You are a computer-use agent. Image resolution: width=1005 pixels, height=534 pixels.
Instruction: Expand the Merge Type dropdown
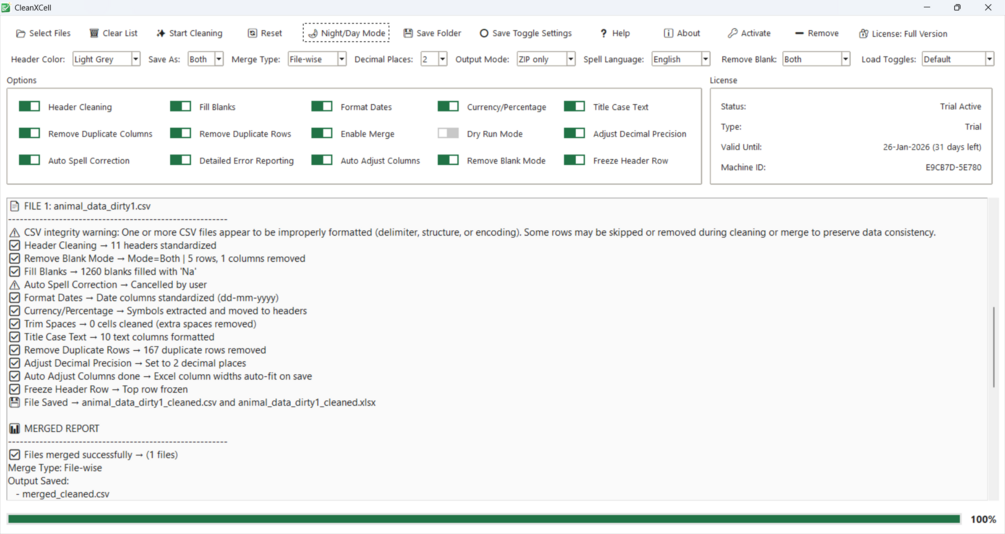(x=317, y=59)
